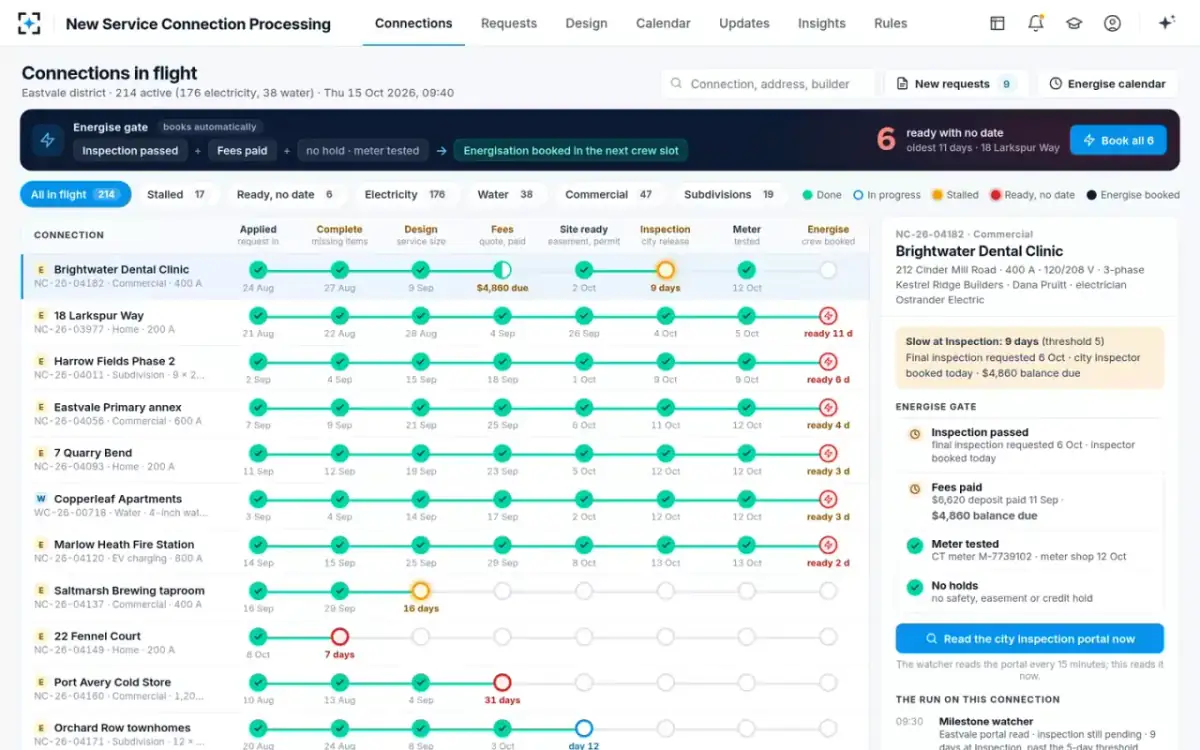The height and width of the screenshot is (750, 1200).
Task: Click No holds green check icon
Action: 914,588
